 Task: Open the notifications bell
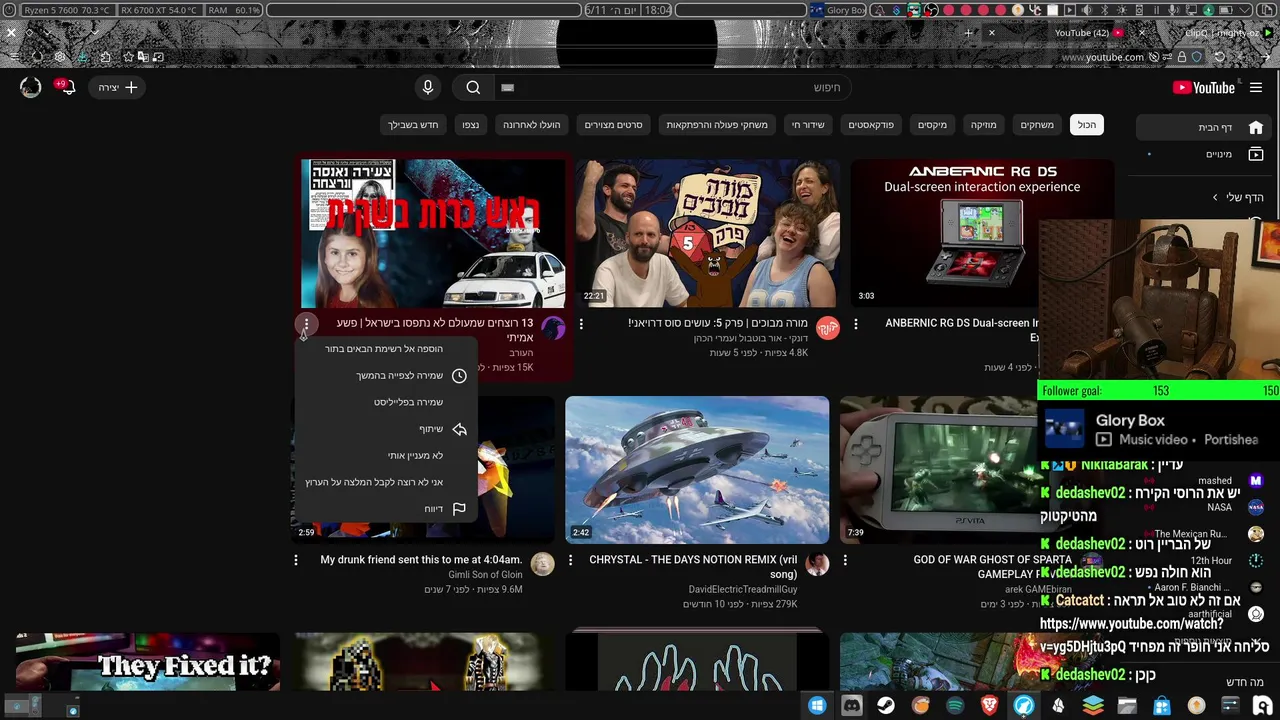[x=68, y=88]
